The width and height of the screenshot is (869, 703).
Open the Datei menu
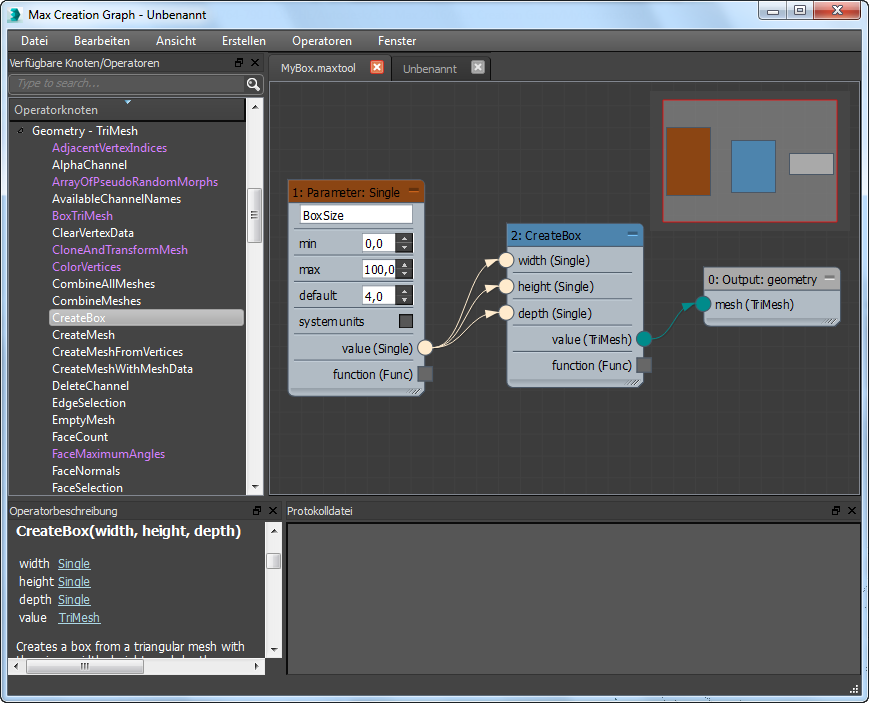click(34, 41)
